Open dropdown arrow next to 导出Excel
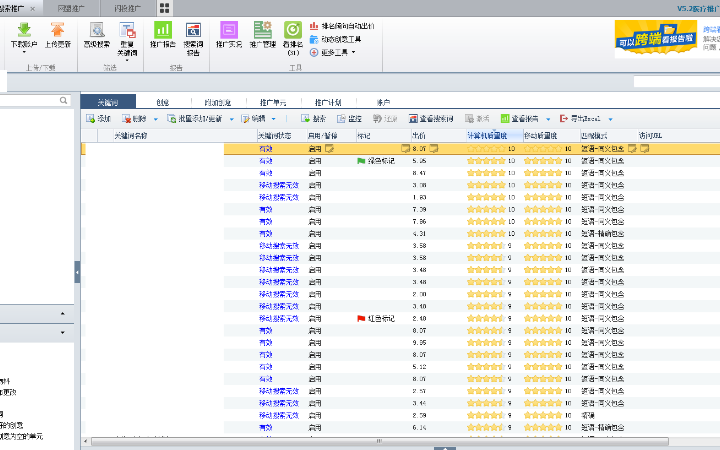Image resolution: width=720 pixels, height=450 pixels. [x=610, y=119]
